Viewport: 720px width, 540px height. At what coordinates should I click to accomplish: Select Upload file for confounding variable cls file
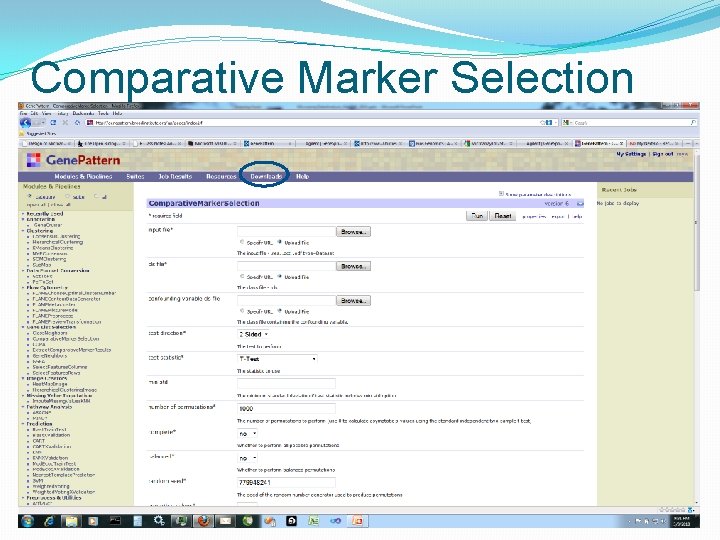click(279, 311)
